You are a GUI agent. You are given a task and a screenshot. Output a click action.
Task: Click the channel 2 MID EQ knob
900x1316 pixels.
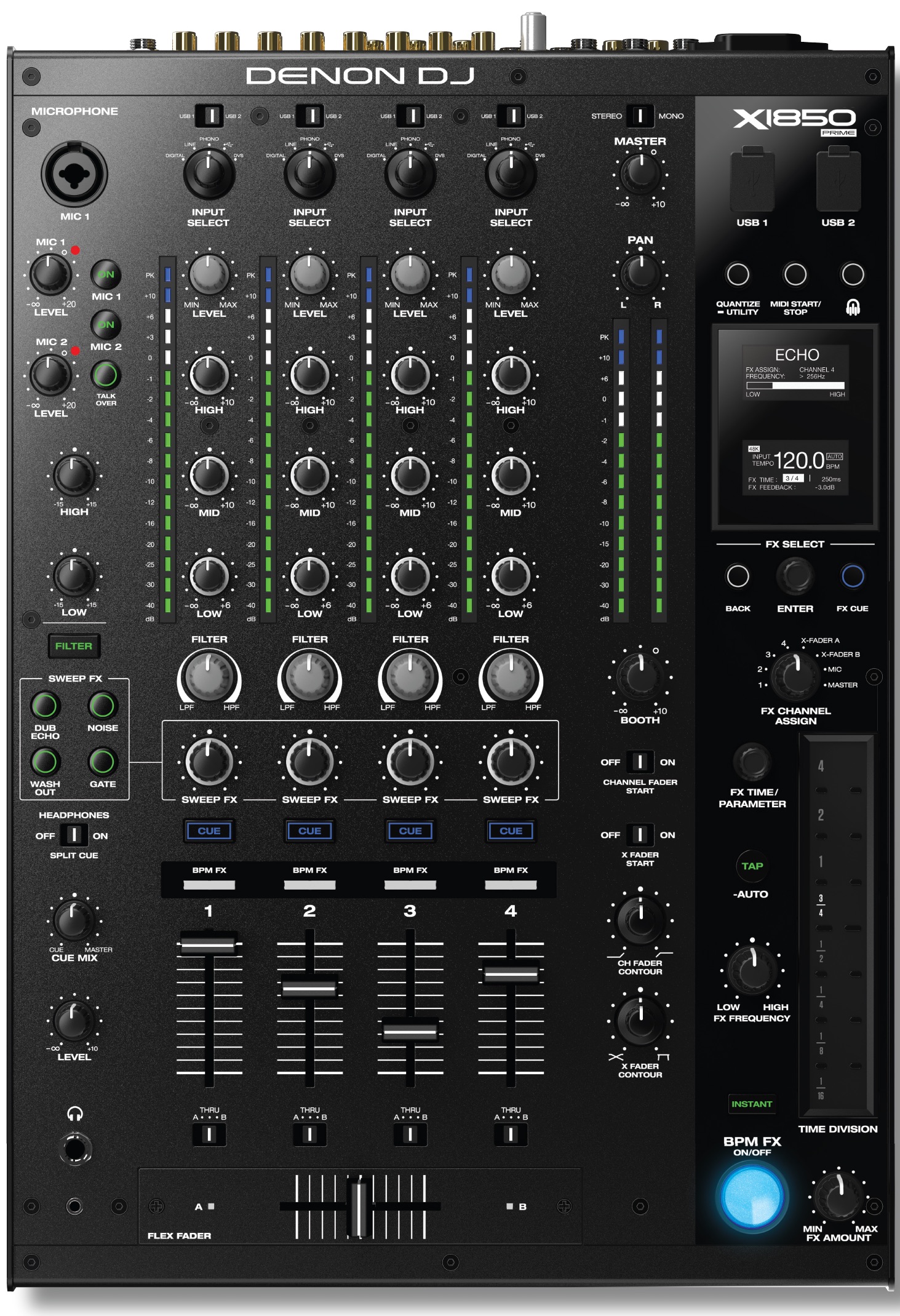309,476
